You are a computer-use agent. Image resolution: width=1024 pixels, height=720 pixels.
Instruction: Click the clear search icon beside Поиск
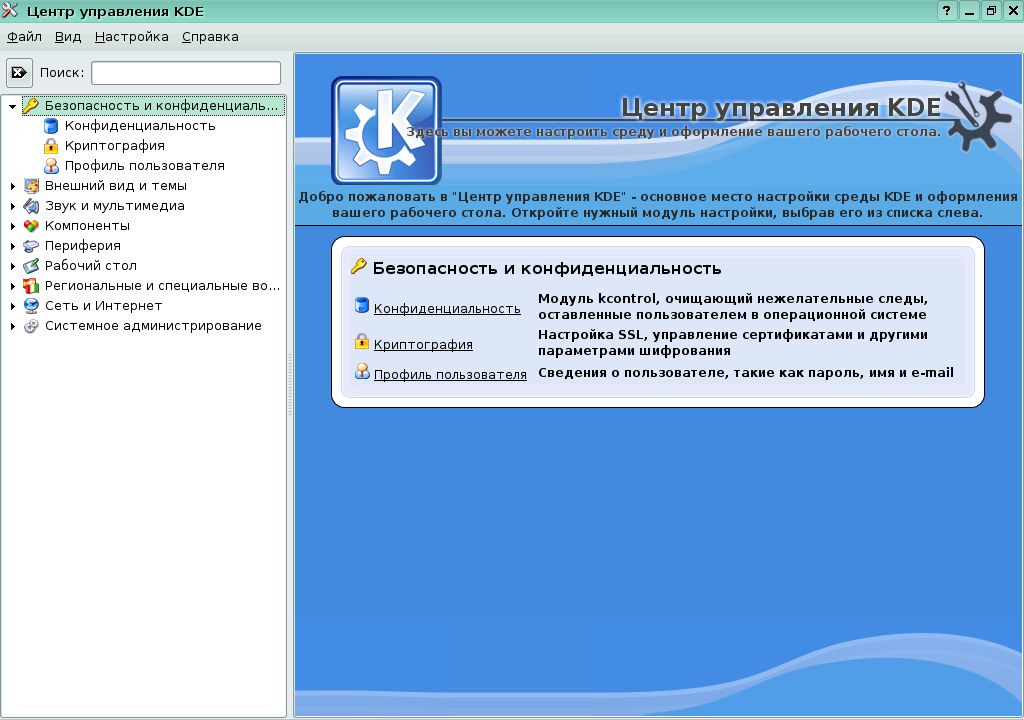click(19, 71)
